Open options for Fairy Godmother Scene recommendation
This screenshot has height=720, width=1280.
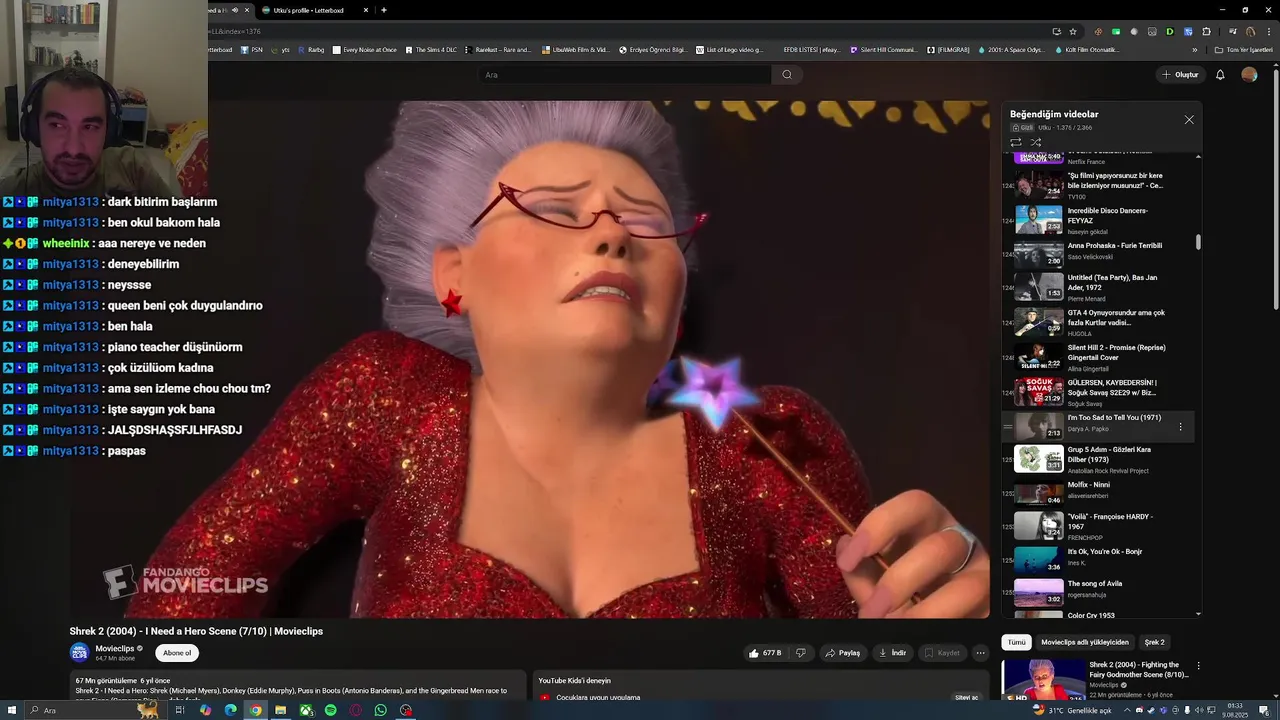[1198, 665]
